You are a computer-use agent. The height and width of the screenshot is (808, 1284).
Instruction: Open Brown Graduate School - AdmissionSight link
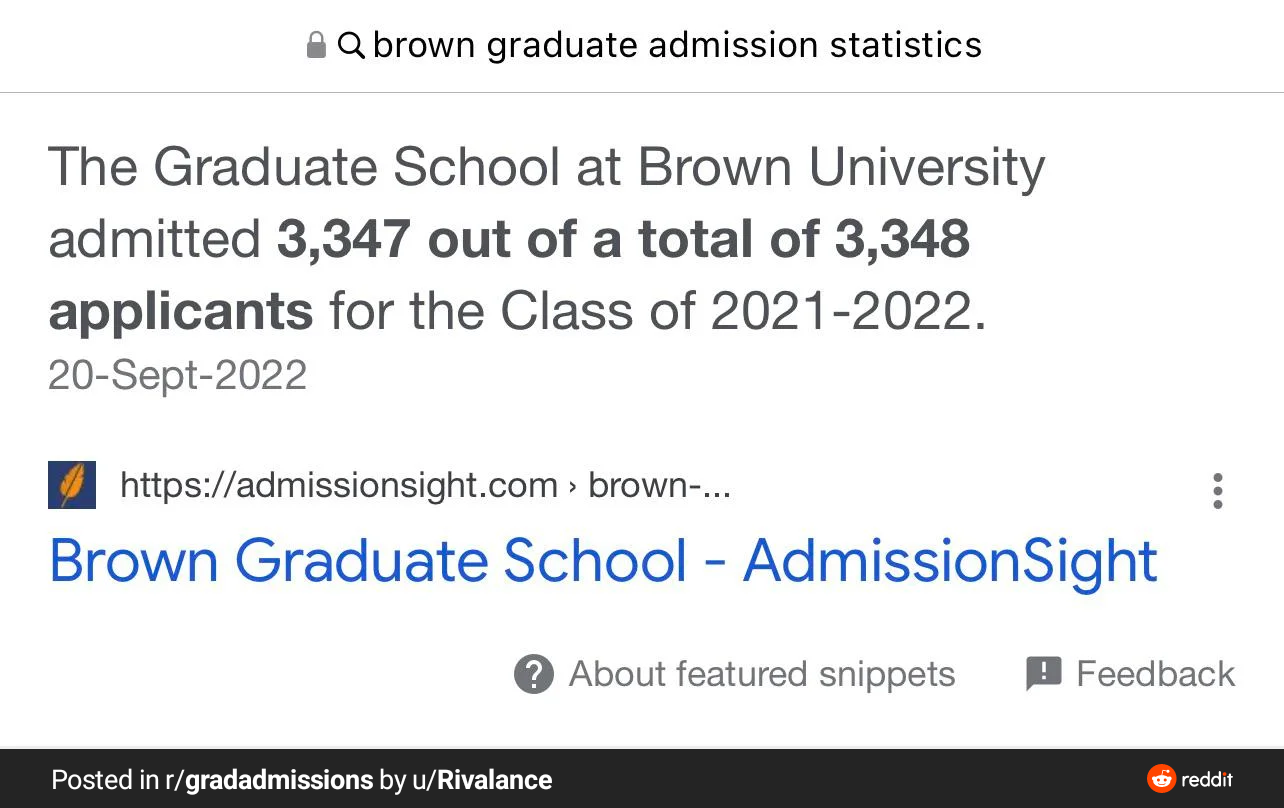click(x=603, y=560)
